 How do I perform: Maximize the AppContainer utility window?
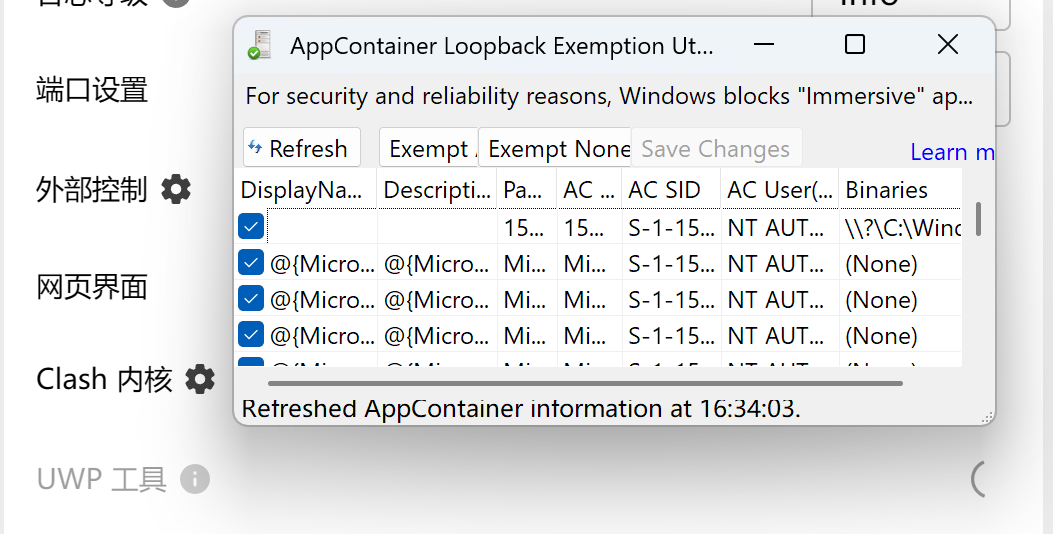point(854,44)
